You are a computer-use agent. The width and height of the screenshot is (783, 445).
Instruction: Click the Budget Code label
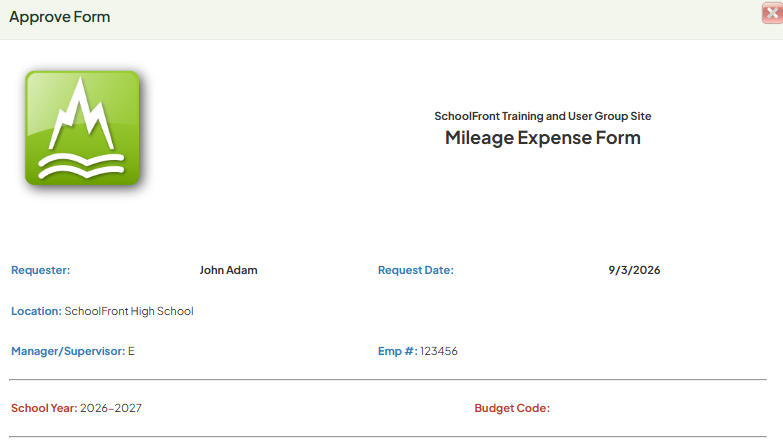tap(512, 408)
